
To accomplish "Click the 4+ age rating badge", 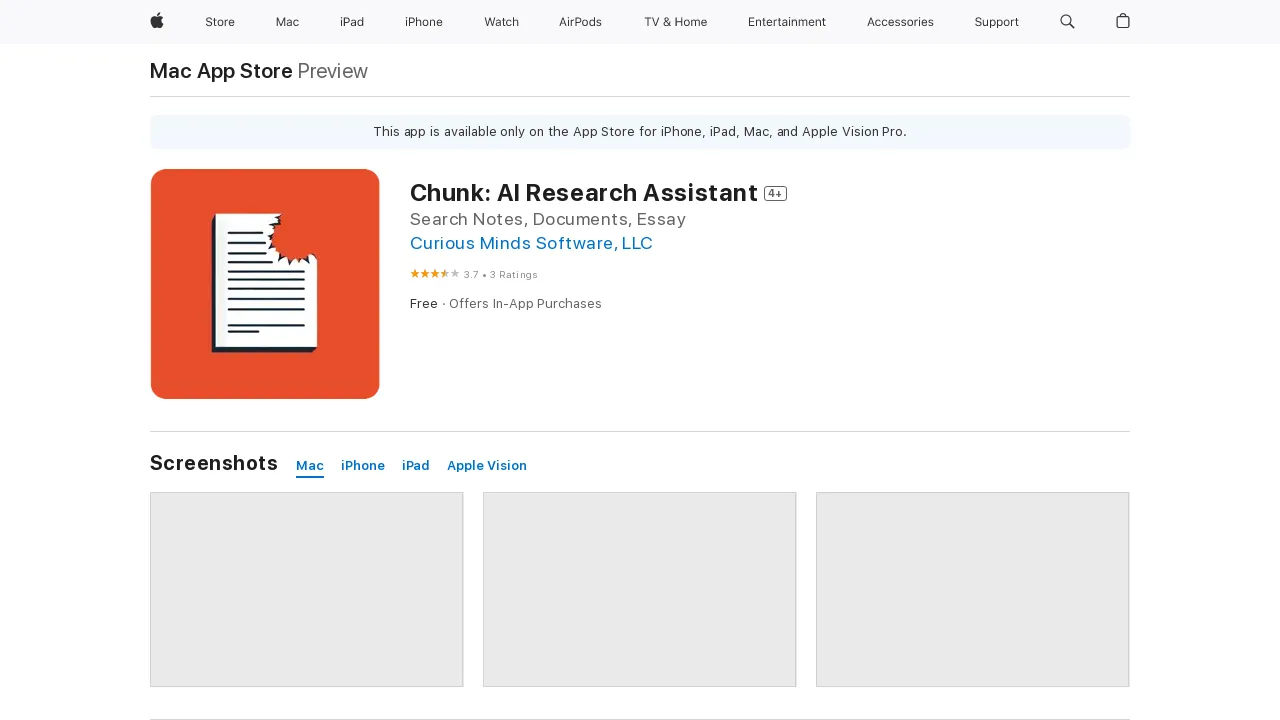I will tap(775, 194).
